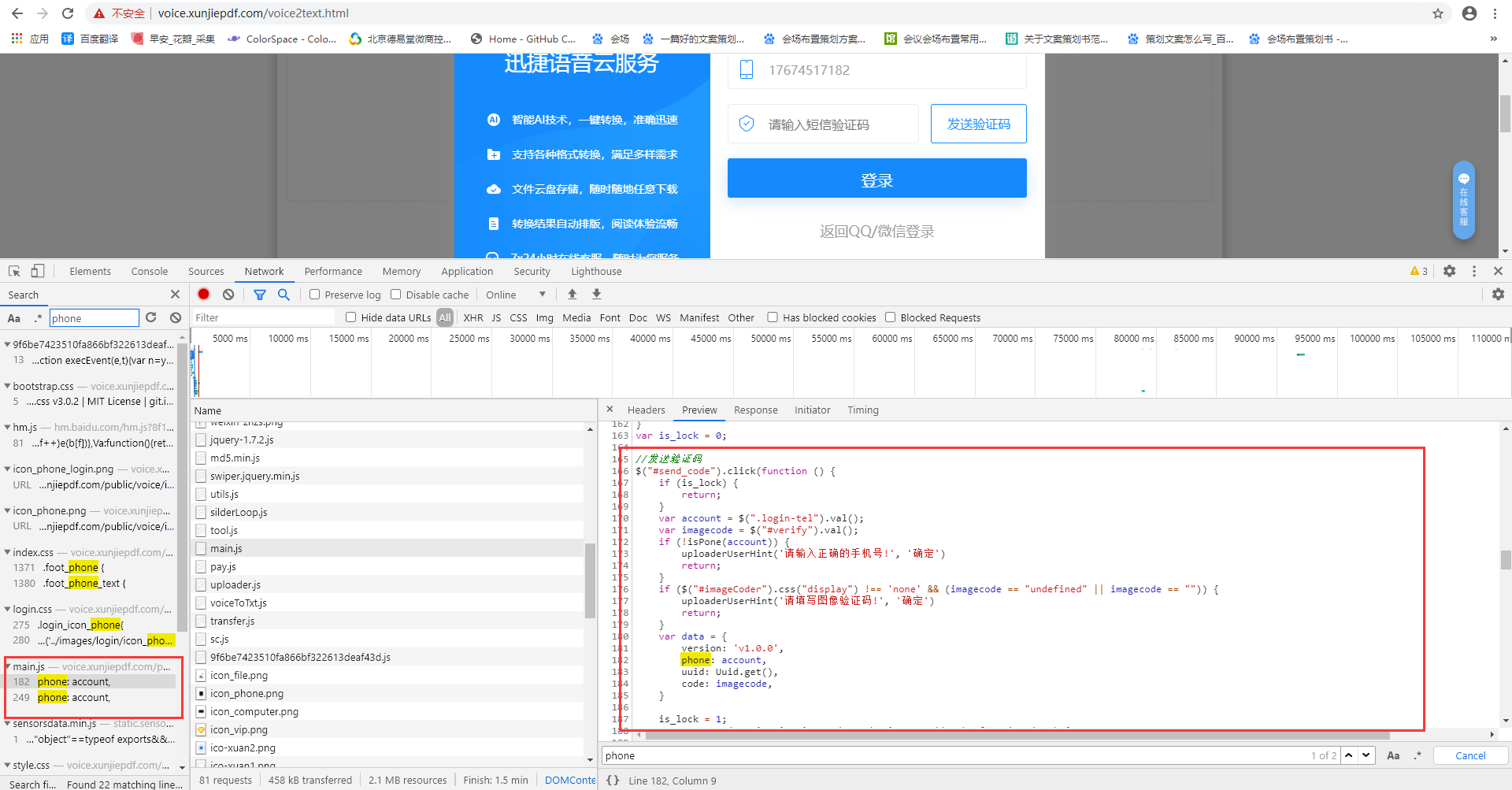Click the Filter input field in the Network panel
The height and width of the screenshot is (790, 1512).
coord(264,317)
